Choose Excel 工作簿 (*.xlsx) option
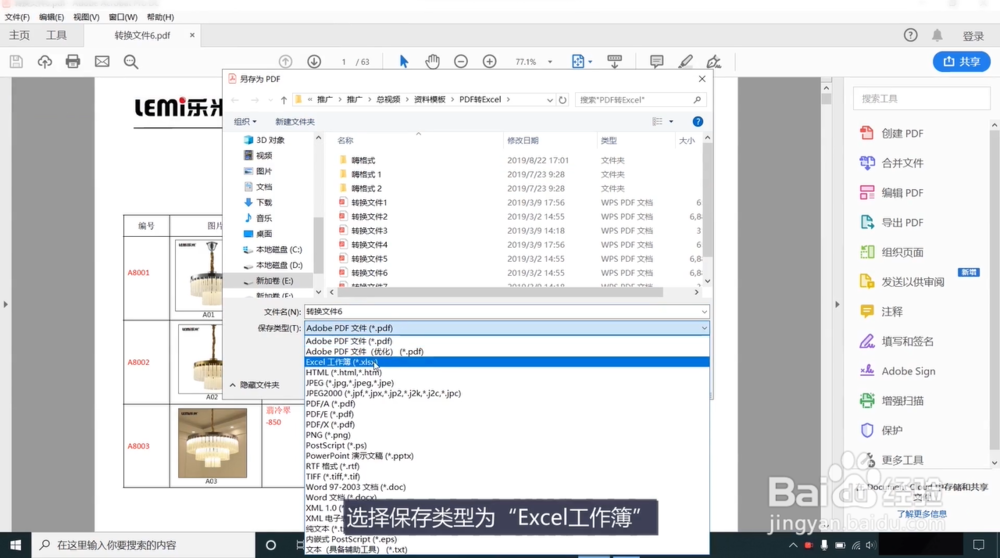 click(x=507, y=362)
